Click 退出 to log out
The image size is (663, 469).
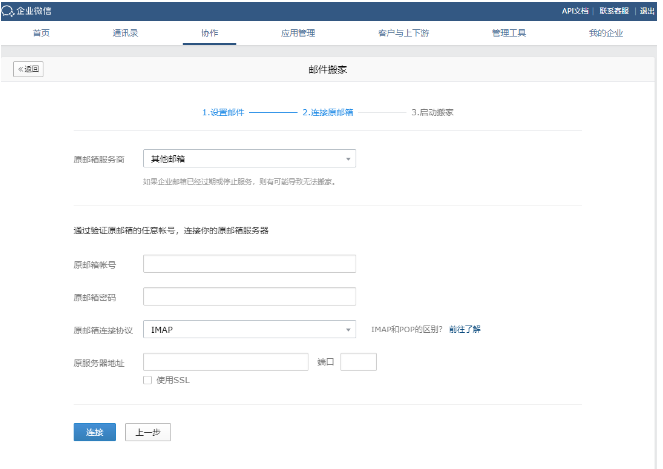(647, 10)
